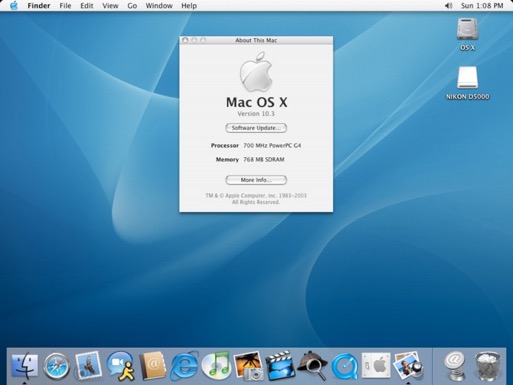Launch Mail from the Dock
513x385 pixels.
[88, 366]
